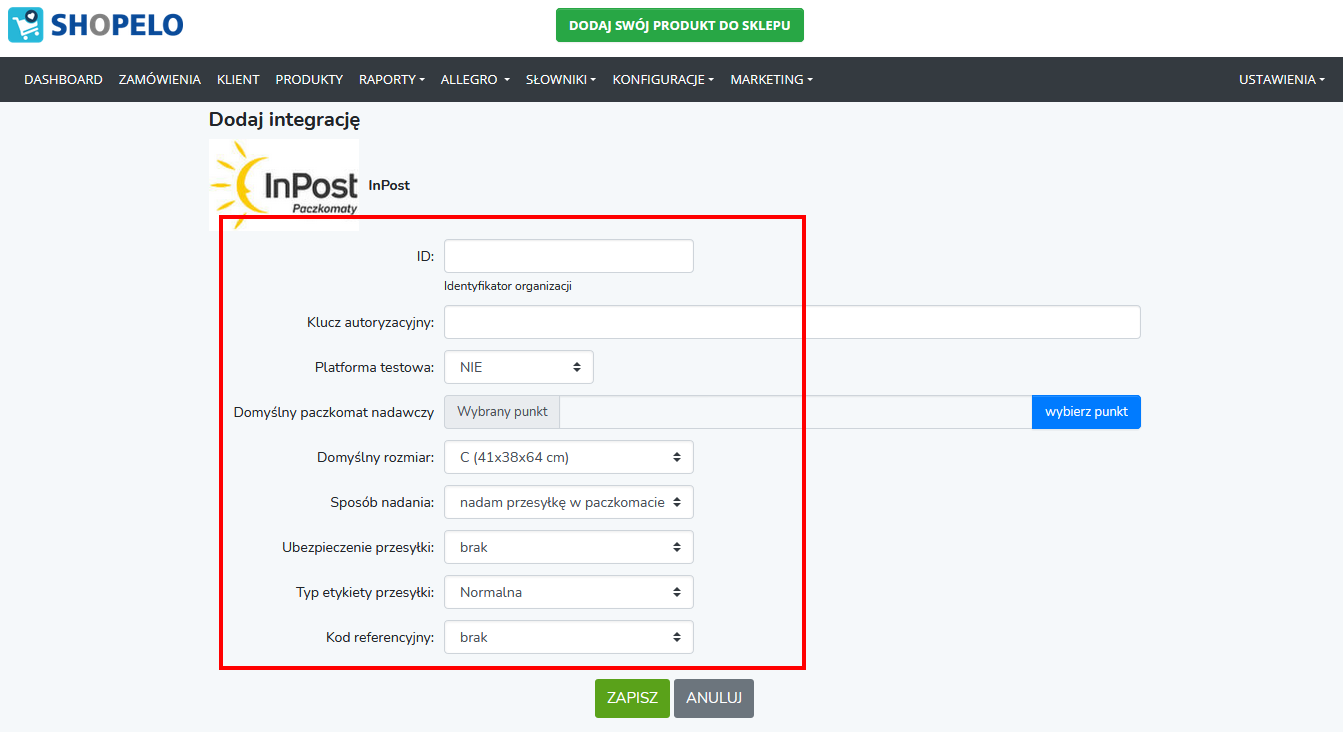Expand the Marketing dropdown menu

(x=771, y=79)
